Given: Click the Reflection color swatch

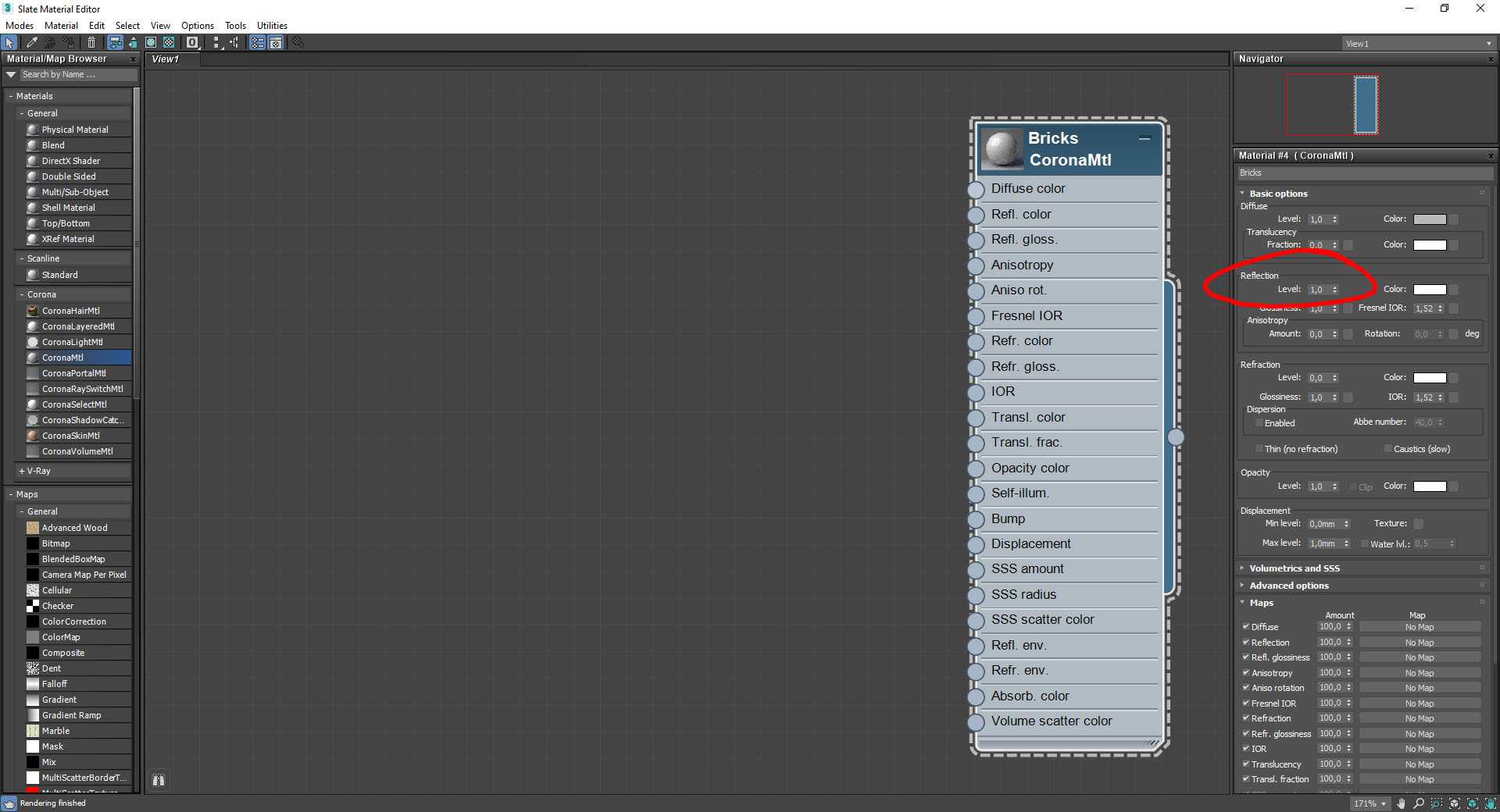Looking at the screenshot, I should pyautogui.click(x=1430, y=290).
